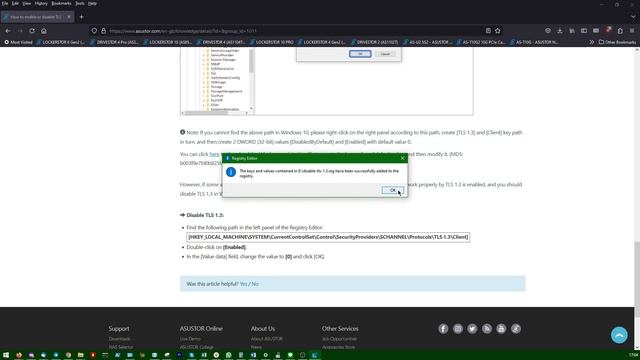Open the LOCKERSTOR 10 PRO bookmark
The width and height of the screenshot is (640, 360).
tap(271, 42)
